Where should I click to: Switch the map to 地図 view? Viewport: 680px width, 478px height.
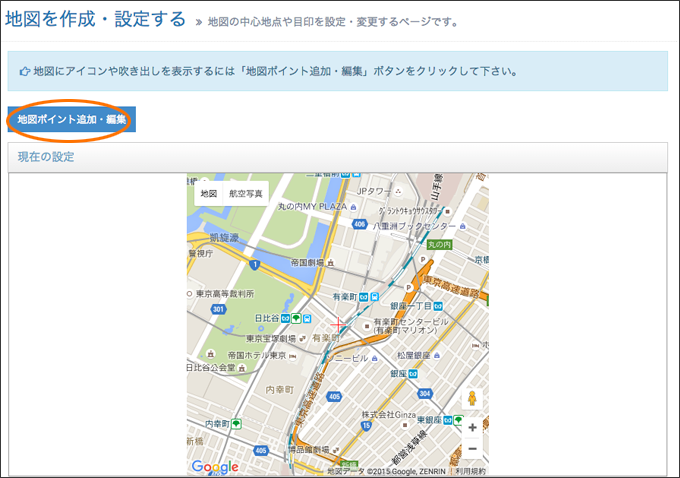coord(209,193)
